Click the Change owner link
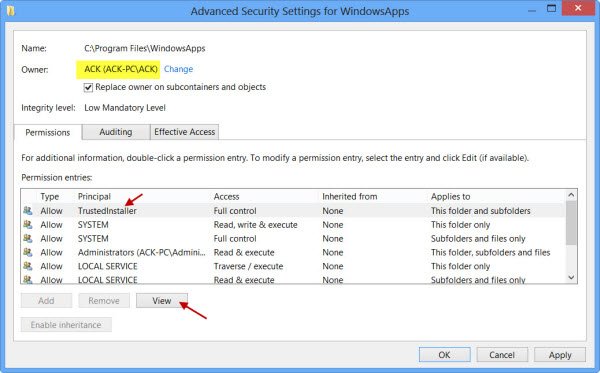 click(178, 69)
